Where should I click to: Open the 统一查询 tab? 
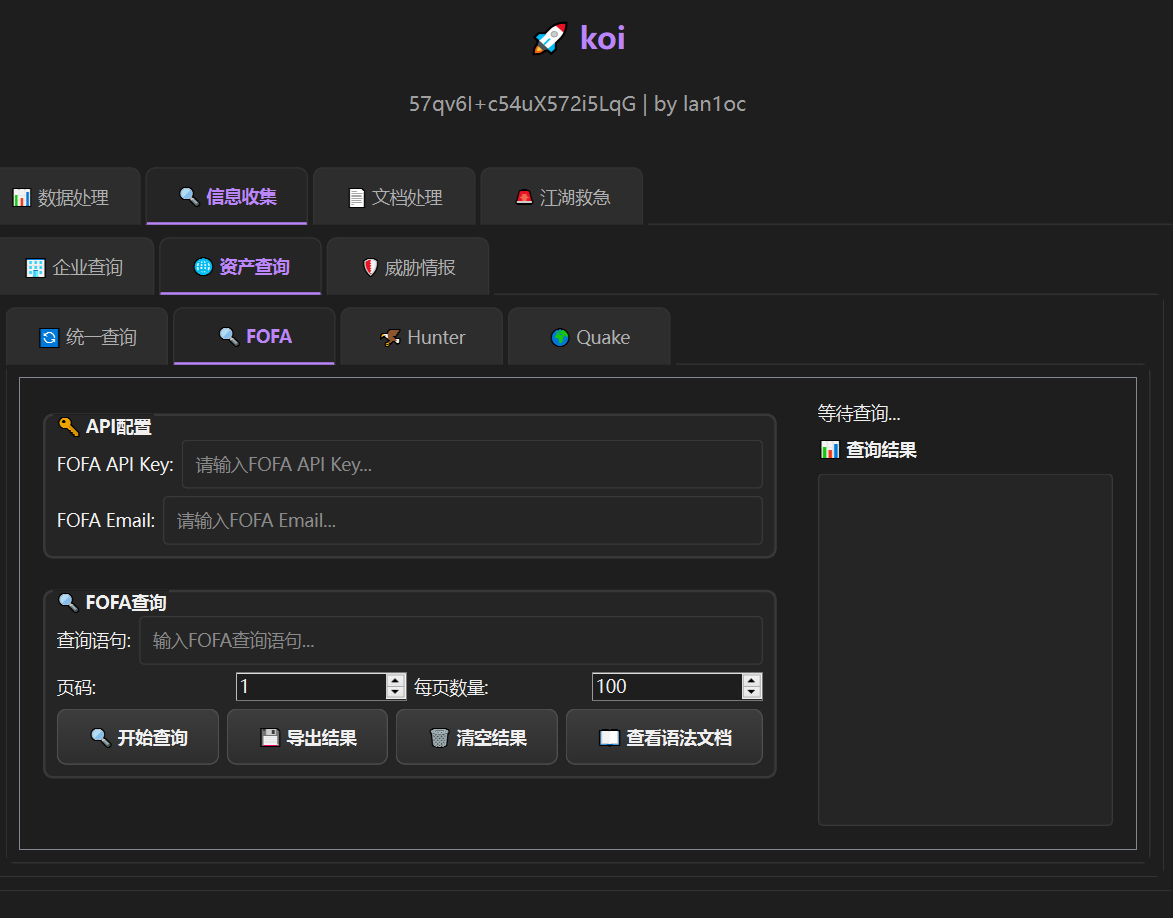(x=88, y=337)
